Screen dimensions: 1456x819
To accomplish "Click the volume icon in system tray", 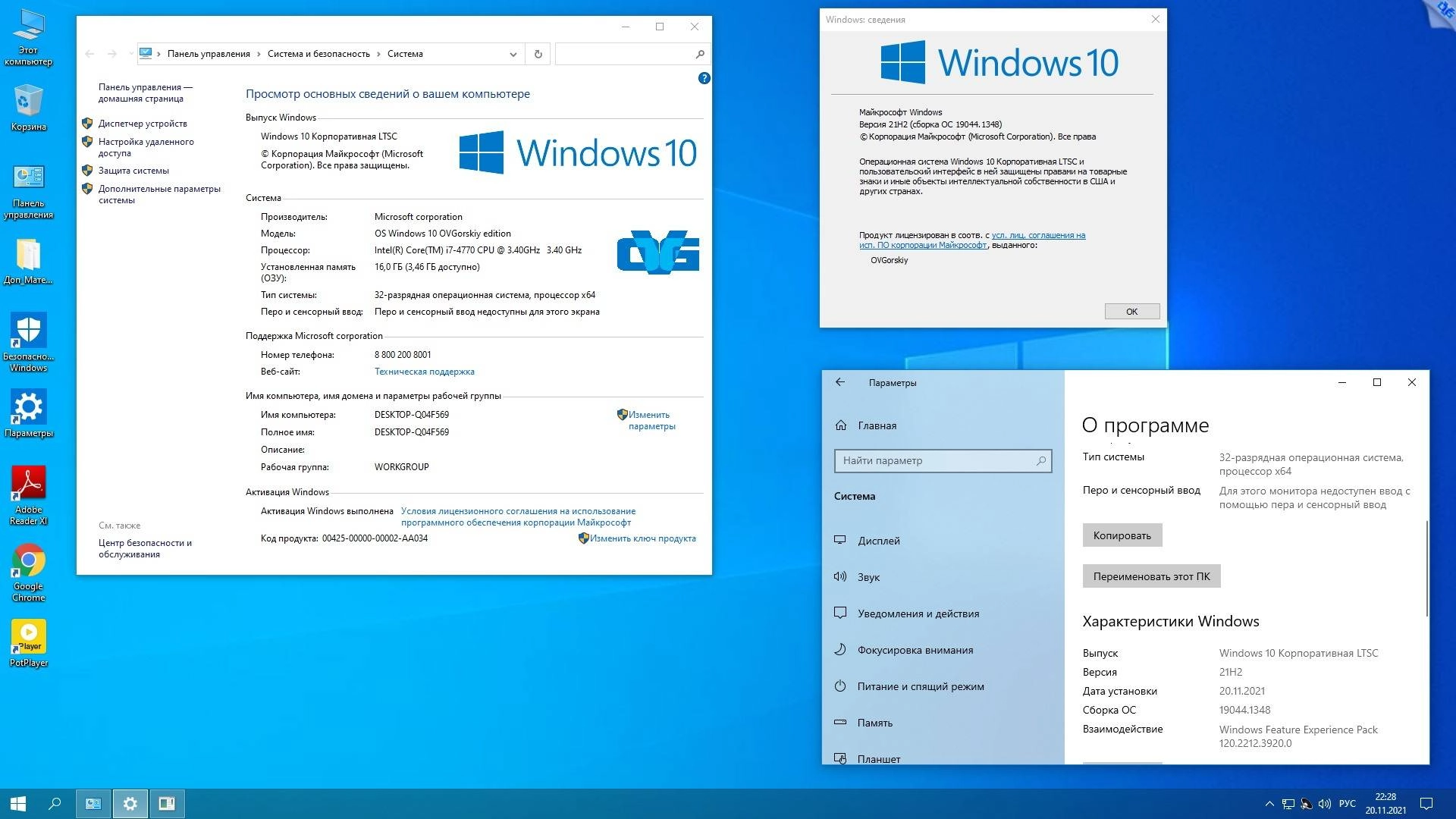I will coord(1326,803).
